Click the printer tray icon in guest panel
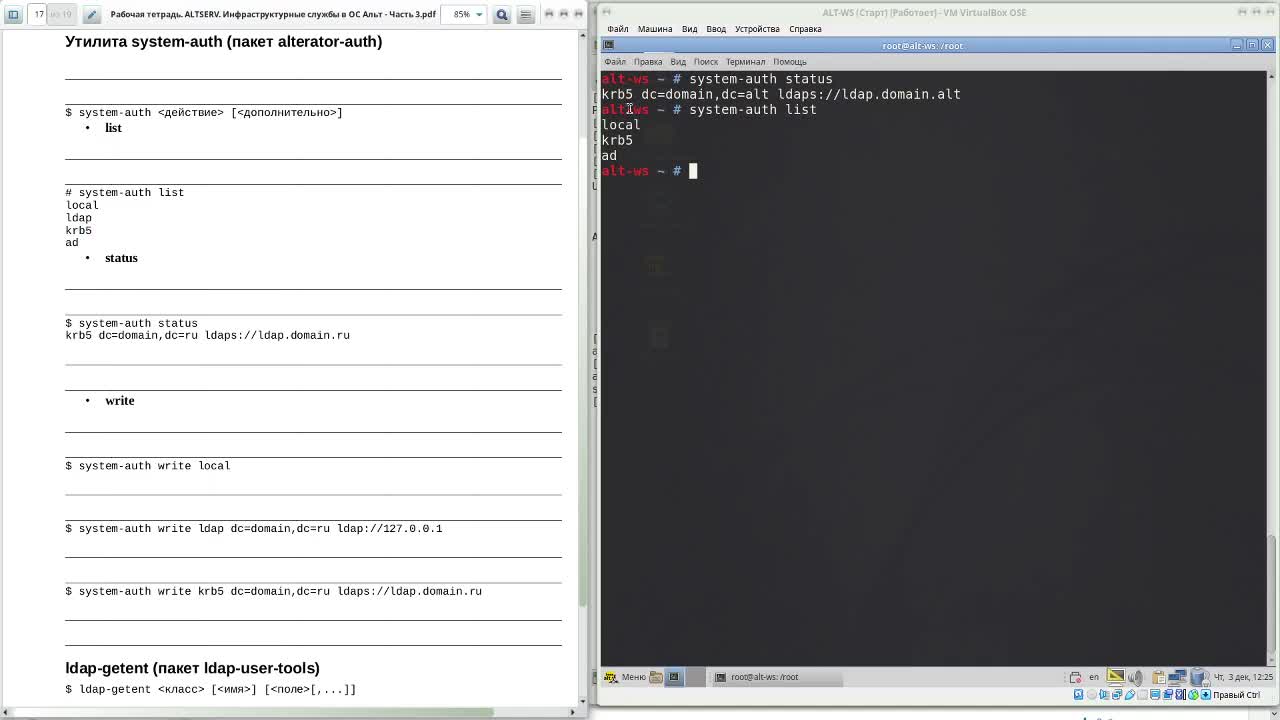The image size is (1280, 720). click(1075, 677)
